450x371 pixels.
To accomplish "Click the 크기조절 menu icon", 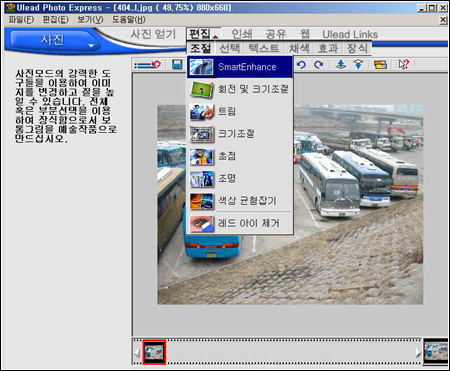I will [x=202, y=134].
